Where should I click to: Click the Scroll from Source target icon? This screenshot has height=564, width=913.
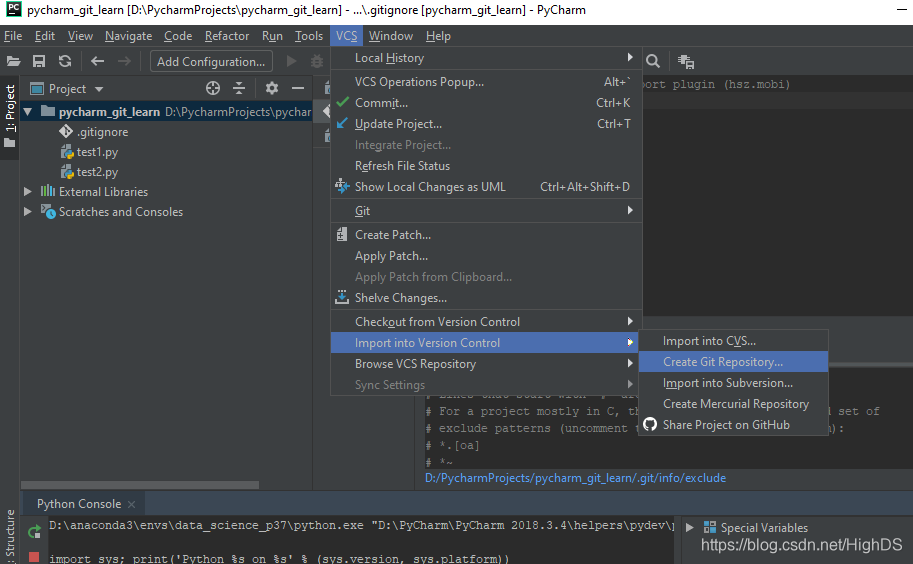(x=213, y=88)
